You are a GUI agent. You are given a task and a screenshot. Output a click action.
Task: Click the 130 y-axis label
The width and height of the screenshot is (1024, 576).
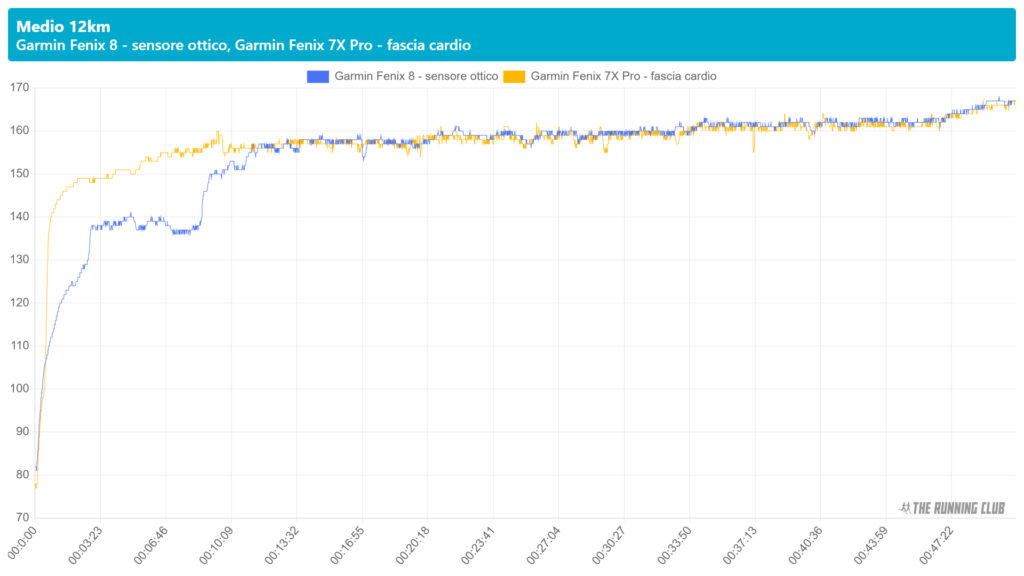click(20, 259)
